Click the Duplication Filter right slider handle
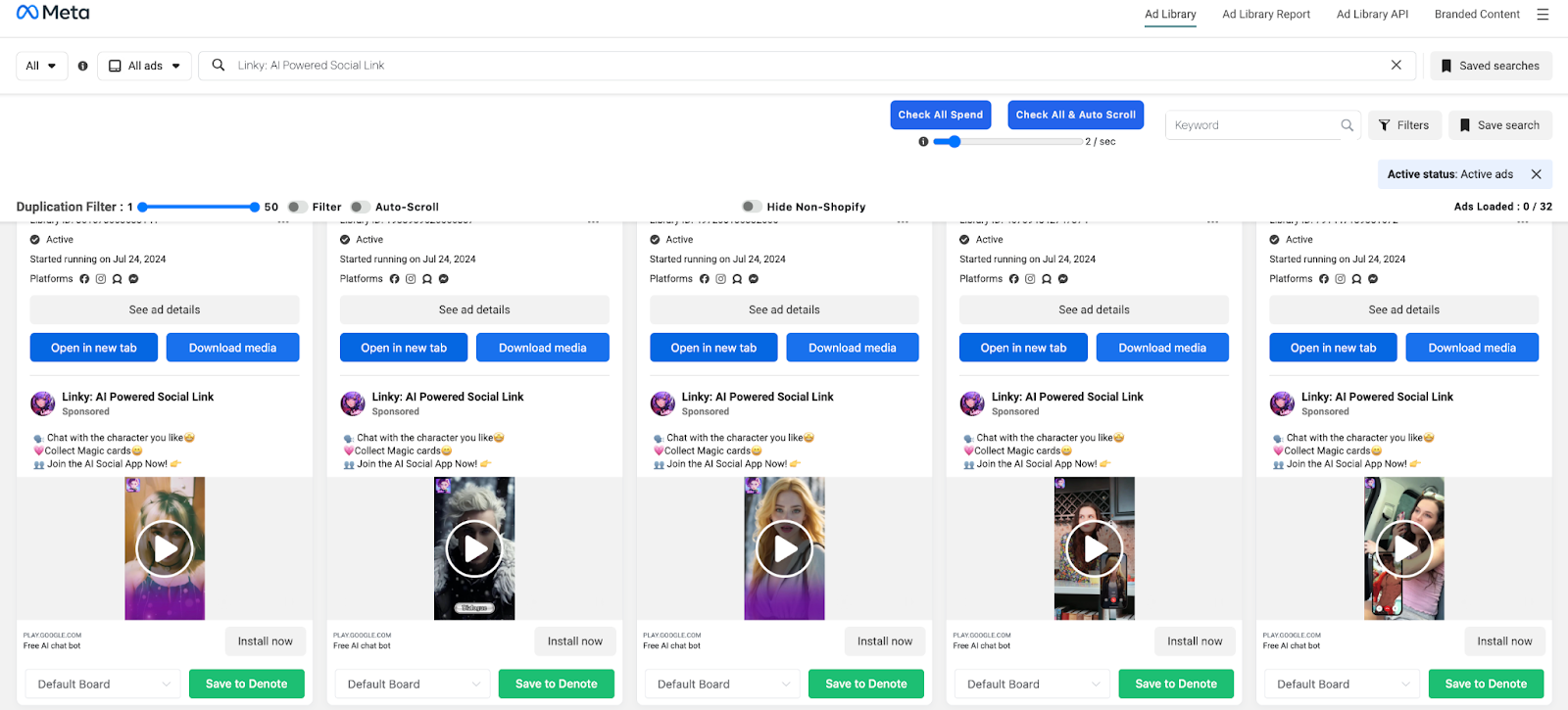 (255, 207)
